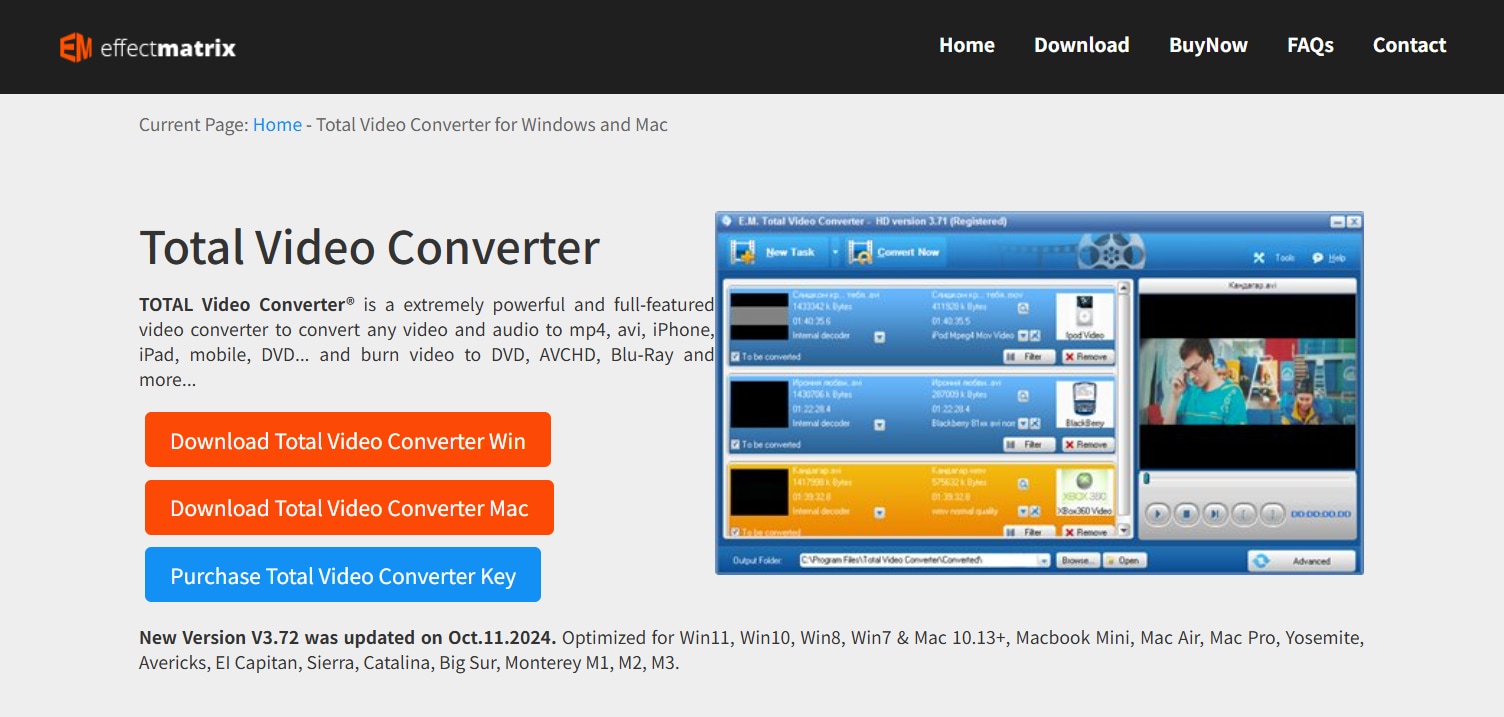This screenshot has width=1504, height=717.
Task: Expand Internal decoder dropdown in BlackBerry row
Action: (x=880, y=424)
